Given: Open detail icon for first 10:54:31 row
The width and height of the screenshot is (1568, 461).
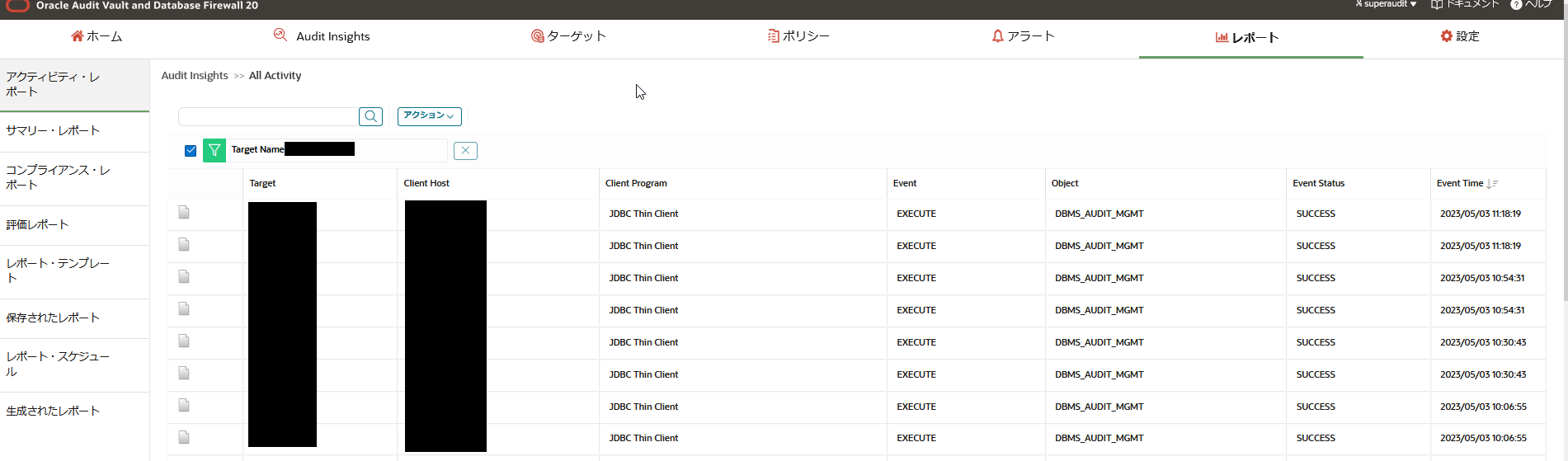Looking at the screenshot, I should (x=184, y=277).
